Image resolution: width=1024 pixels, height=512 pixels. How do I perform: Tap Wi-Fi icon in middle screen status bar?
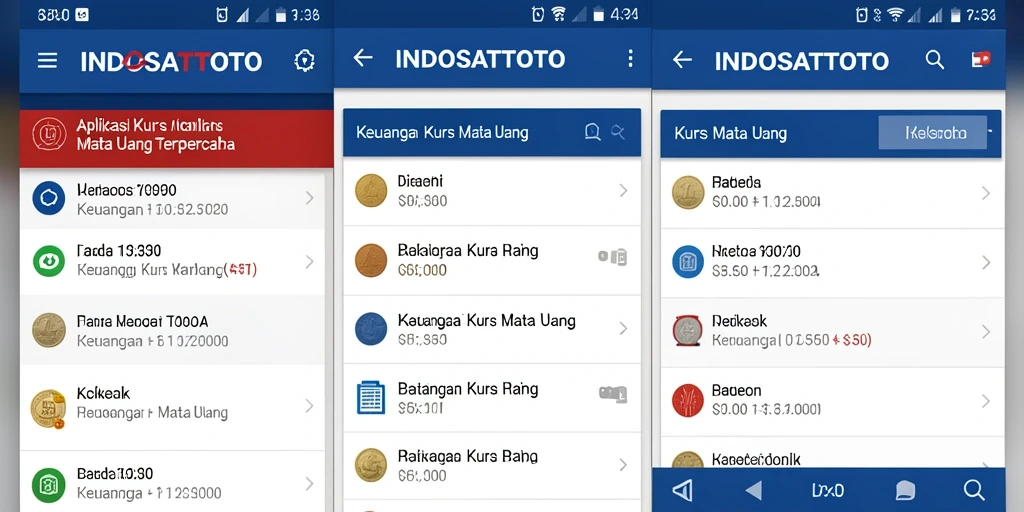558,14
